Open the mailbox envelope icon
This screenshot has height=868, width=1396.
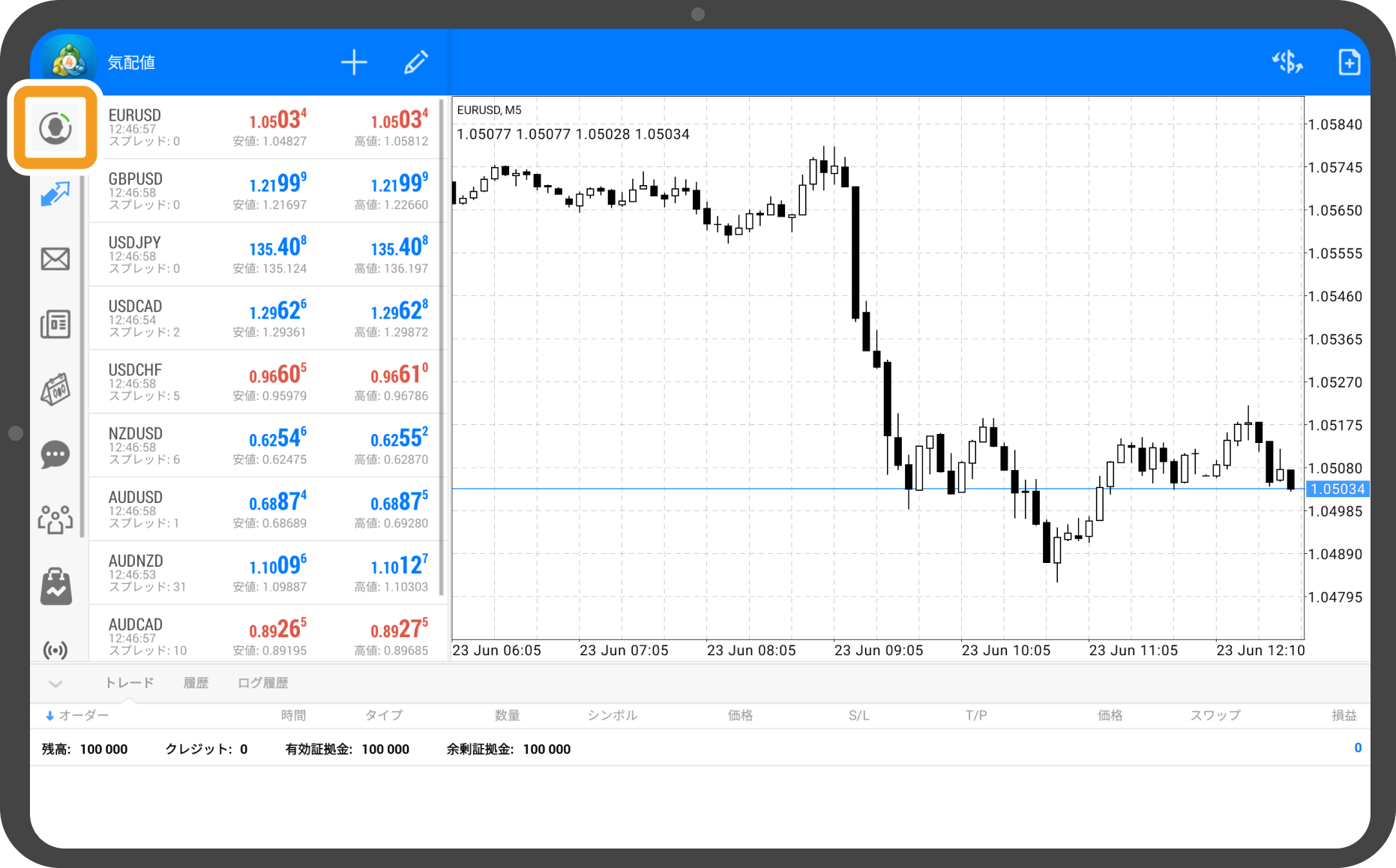click(55, 259)
